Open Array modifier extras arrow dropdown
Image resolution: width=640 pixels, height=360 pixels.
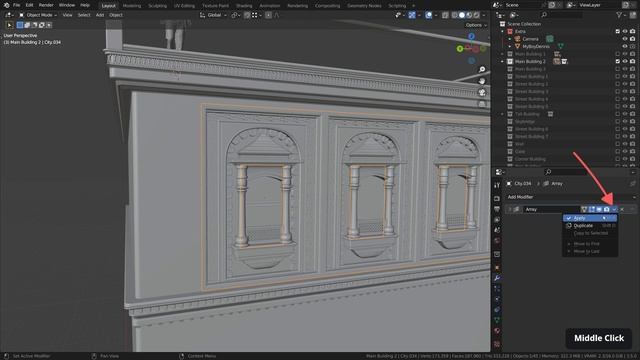tap(614, 209)
